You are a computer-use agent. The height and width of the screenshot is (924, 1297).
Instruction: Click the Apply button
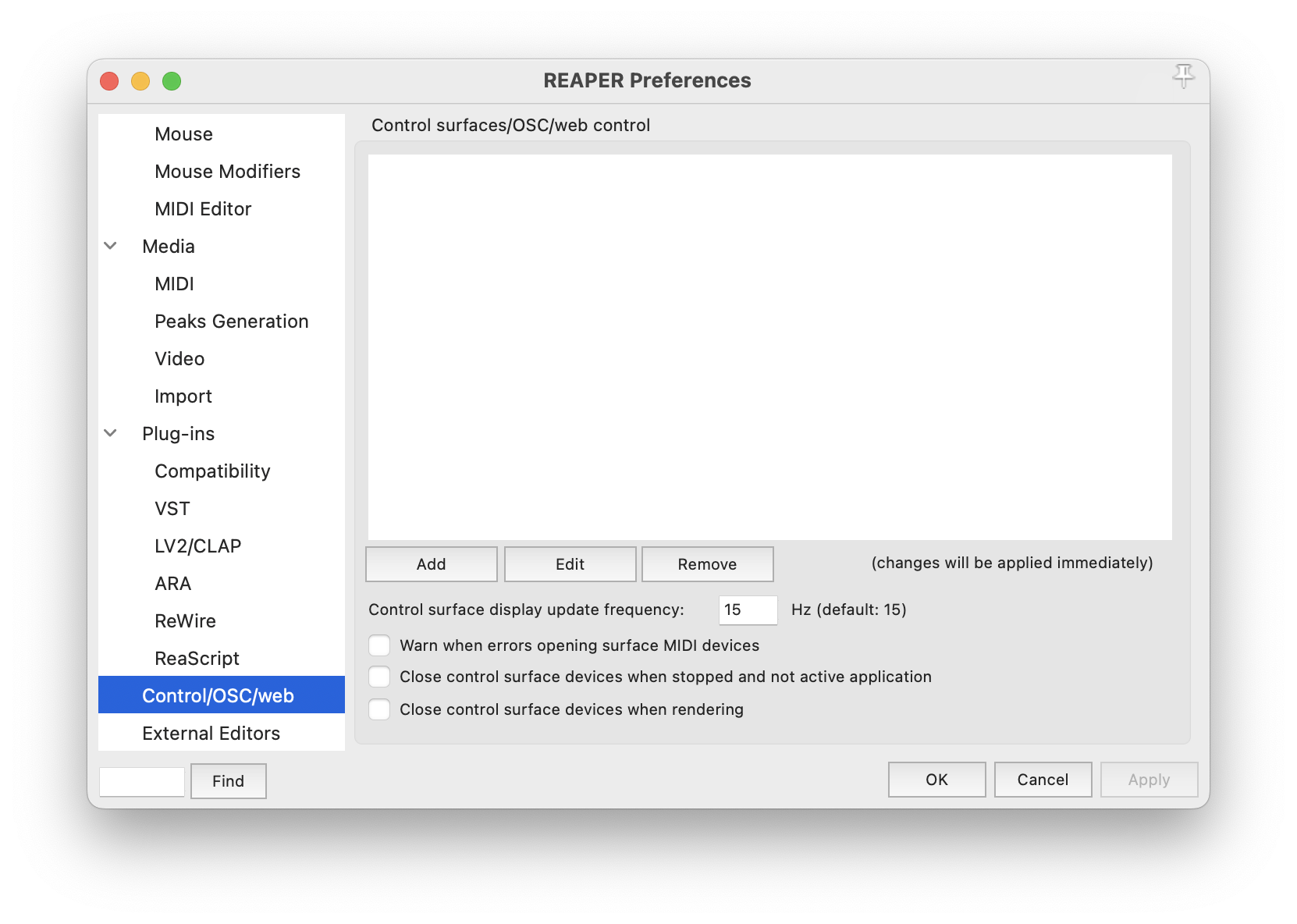pyautogui.click(x=1150, y=780)
